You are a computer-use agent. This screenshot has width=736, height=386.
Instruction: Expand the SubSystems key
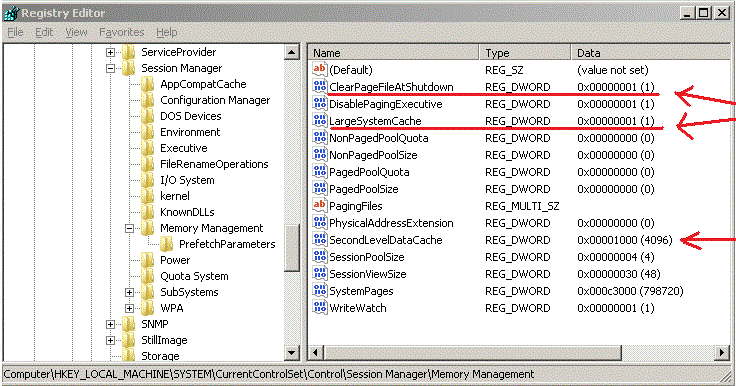click(129, 292)
